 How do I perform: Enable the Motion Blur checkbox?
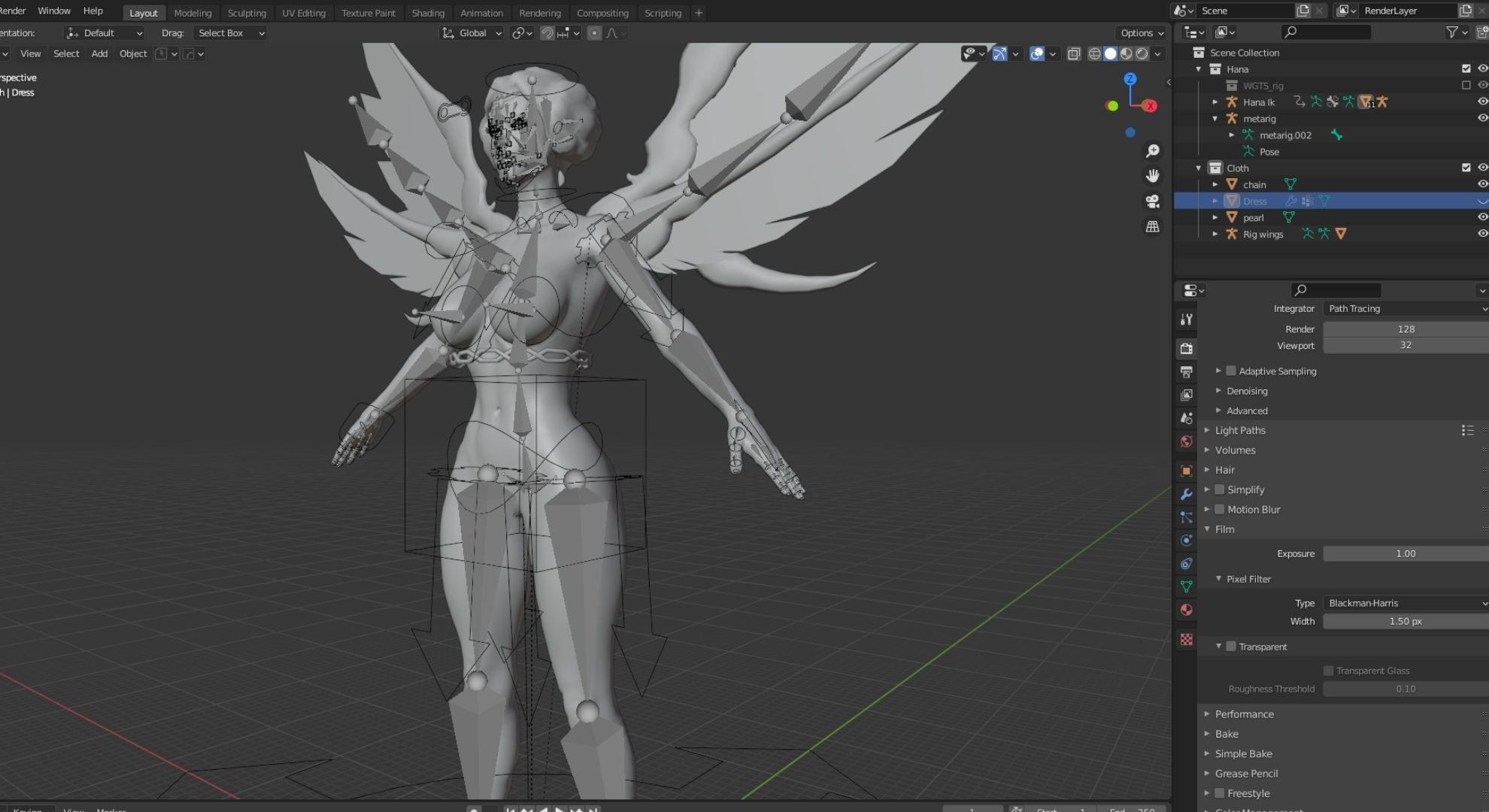coord(1220,509)
